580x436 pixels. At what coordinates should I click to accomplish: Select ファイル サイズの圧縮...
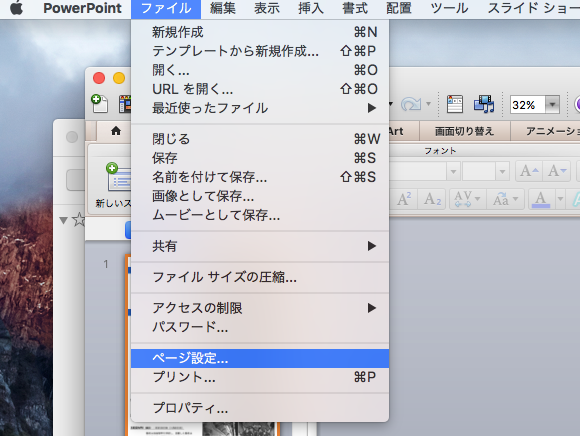(260, 277)
